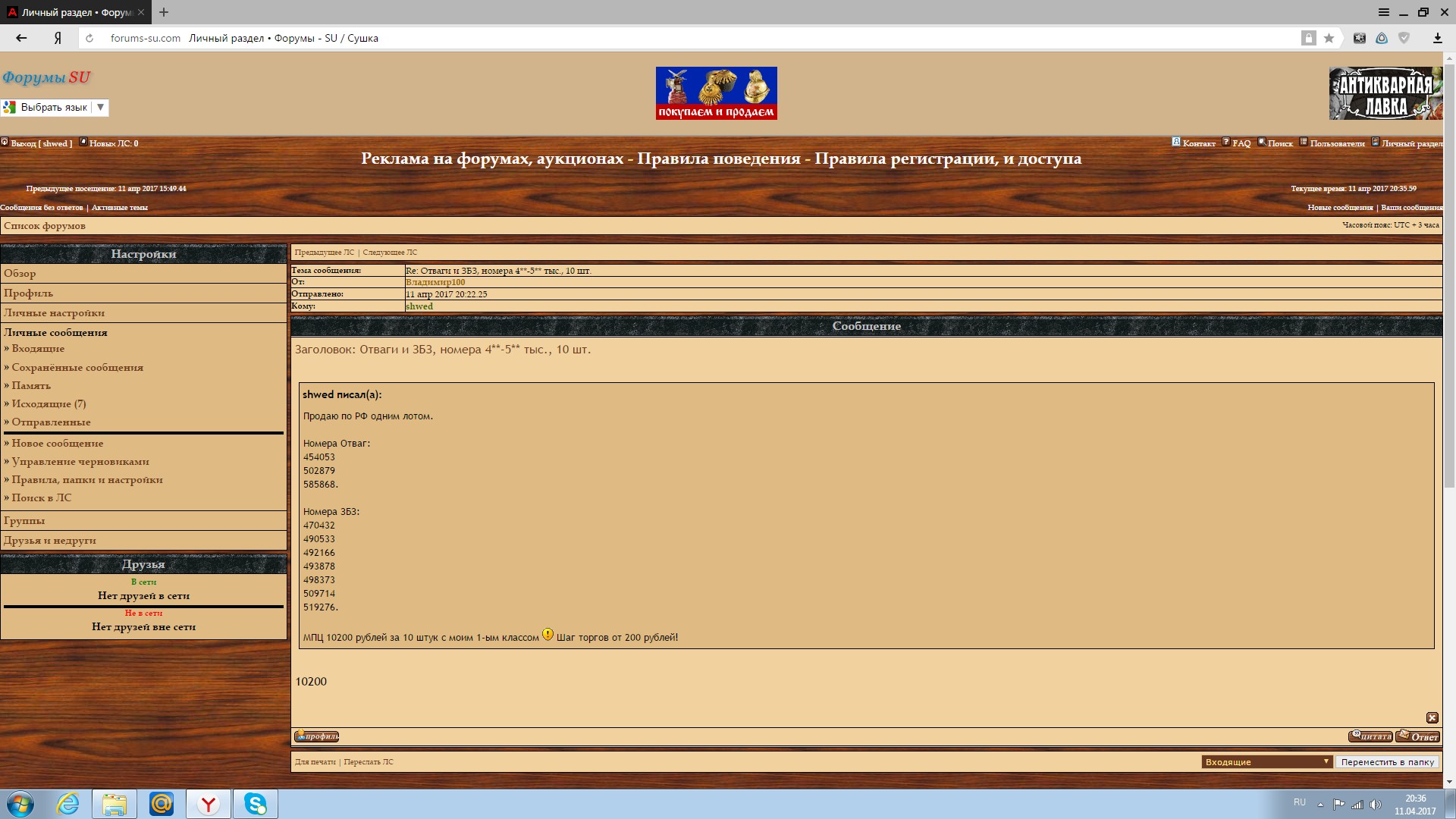This screenshot has height=819, width=1456.
Task: Click Переместить в папку button
Action: click(x=1388, y=762)
